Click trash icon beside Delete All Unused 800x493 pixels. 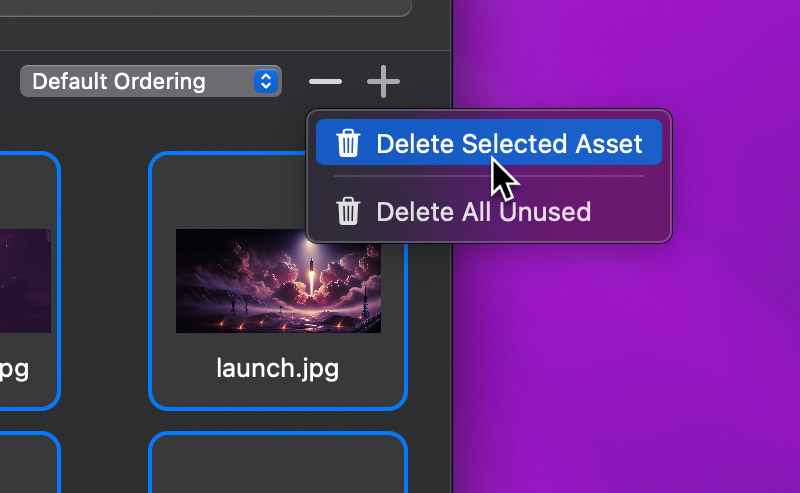tap(348, 212)
